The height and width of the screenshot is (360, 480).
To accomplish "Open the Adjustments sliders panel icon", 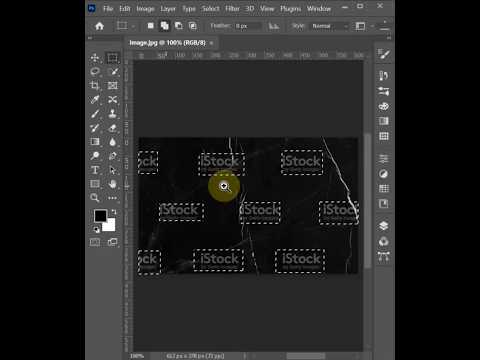I will tap(384, 91).
